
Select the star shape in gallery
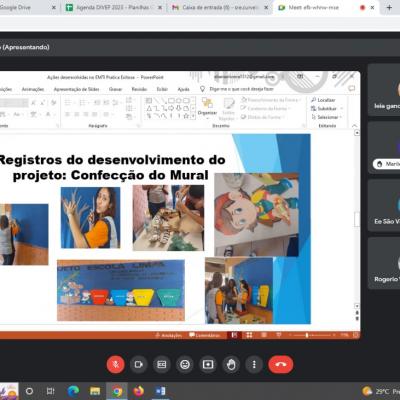(186, 116)
